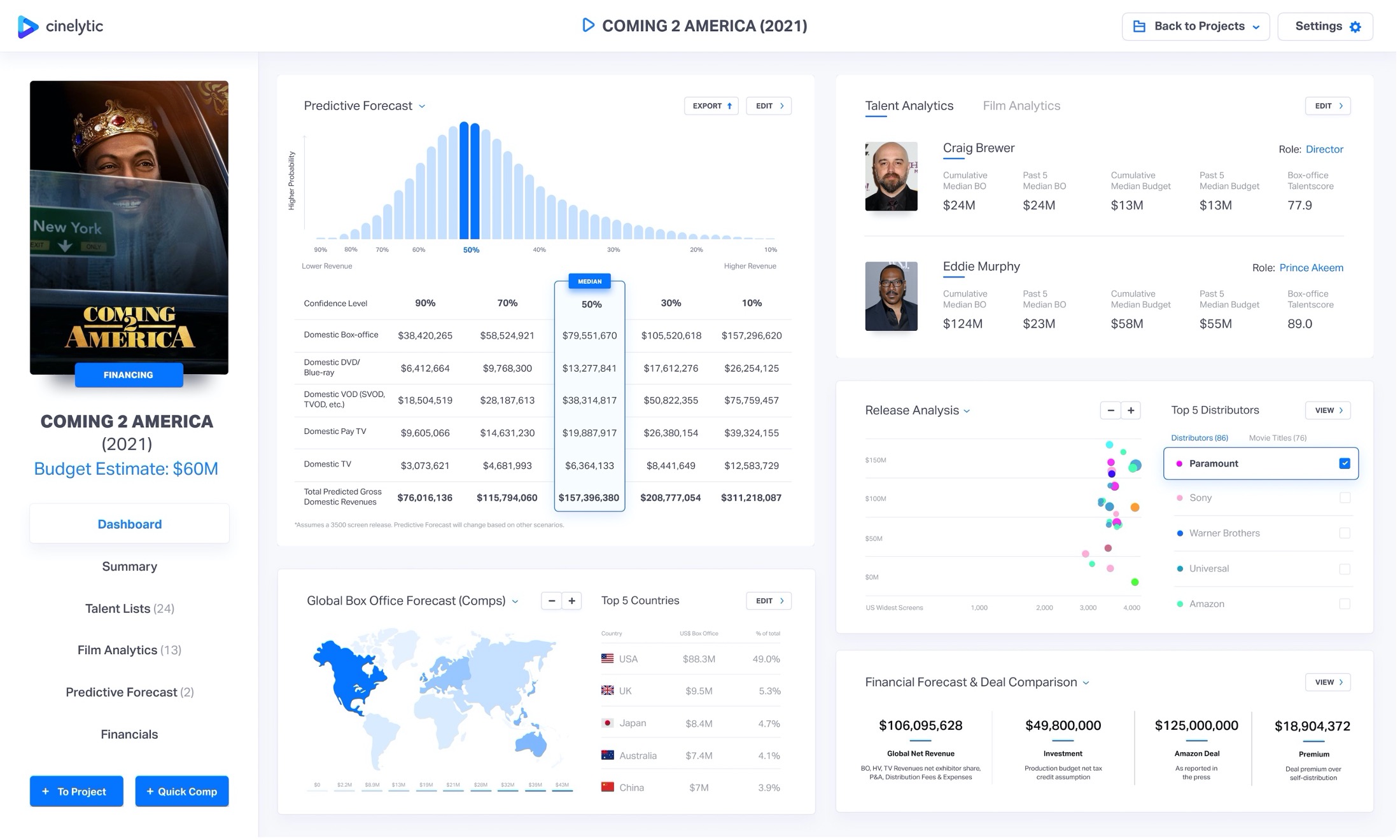Click the MEDIAN badge on the forecast table
This screenshot has width=1400, height=840.
click(589, 281)
